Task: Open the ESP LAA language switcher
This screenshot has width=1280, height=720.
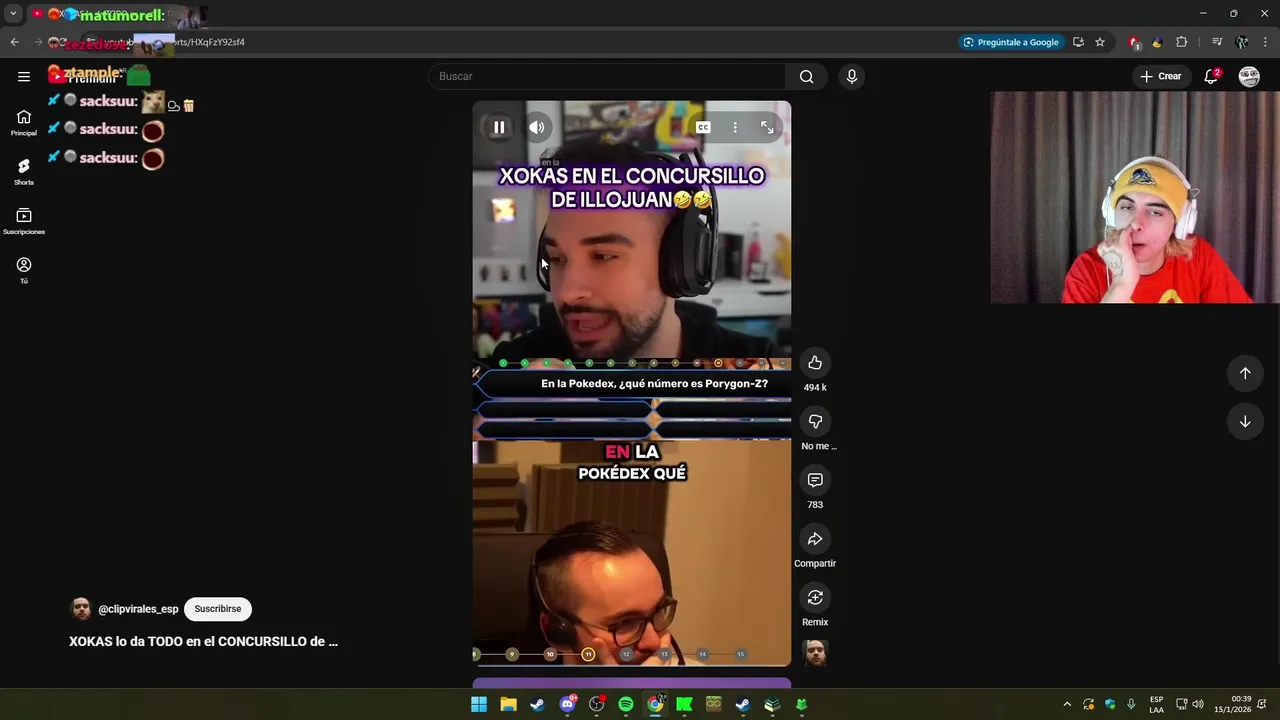Action: [x=1156, y=704]
